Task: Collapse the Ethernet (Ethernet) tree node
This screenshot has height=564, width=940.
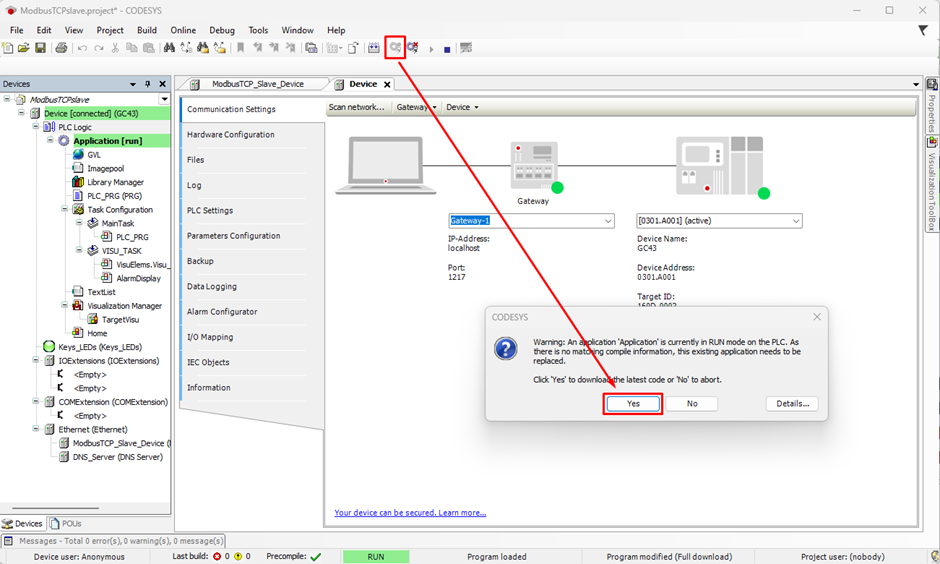Action: [x=35, y=429]
